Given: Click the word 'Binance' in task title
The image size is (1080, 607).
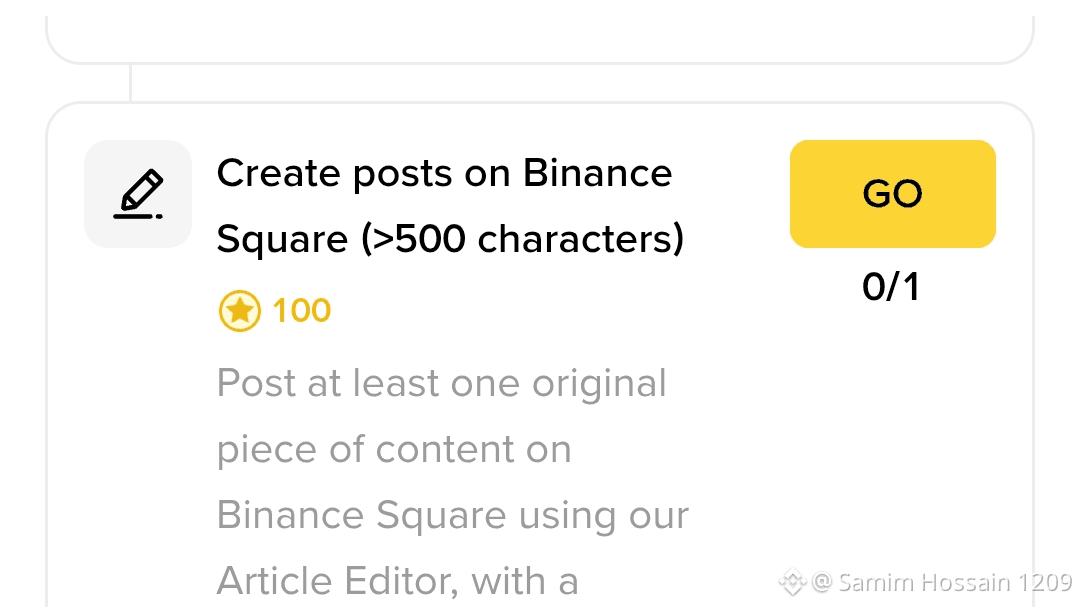Looking at the screenshot, I should coord(597,174).
